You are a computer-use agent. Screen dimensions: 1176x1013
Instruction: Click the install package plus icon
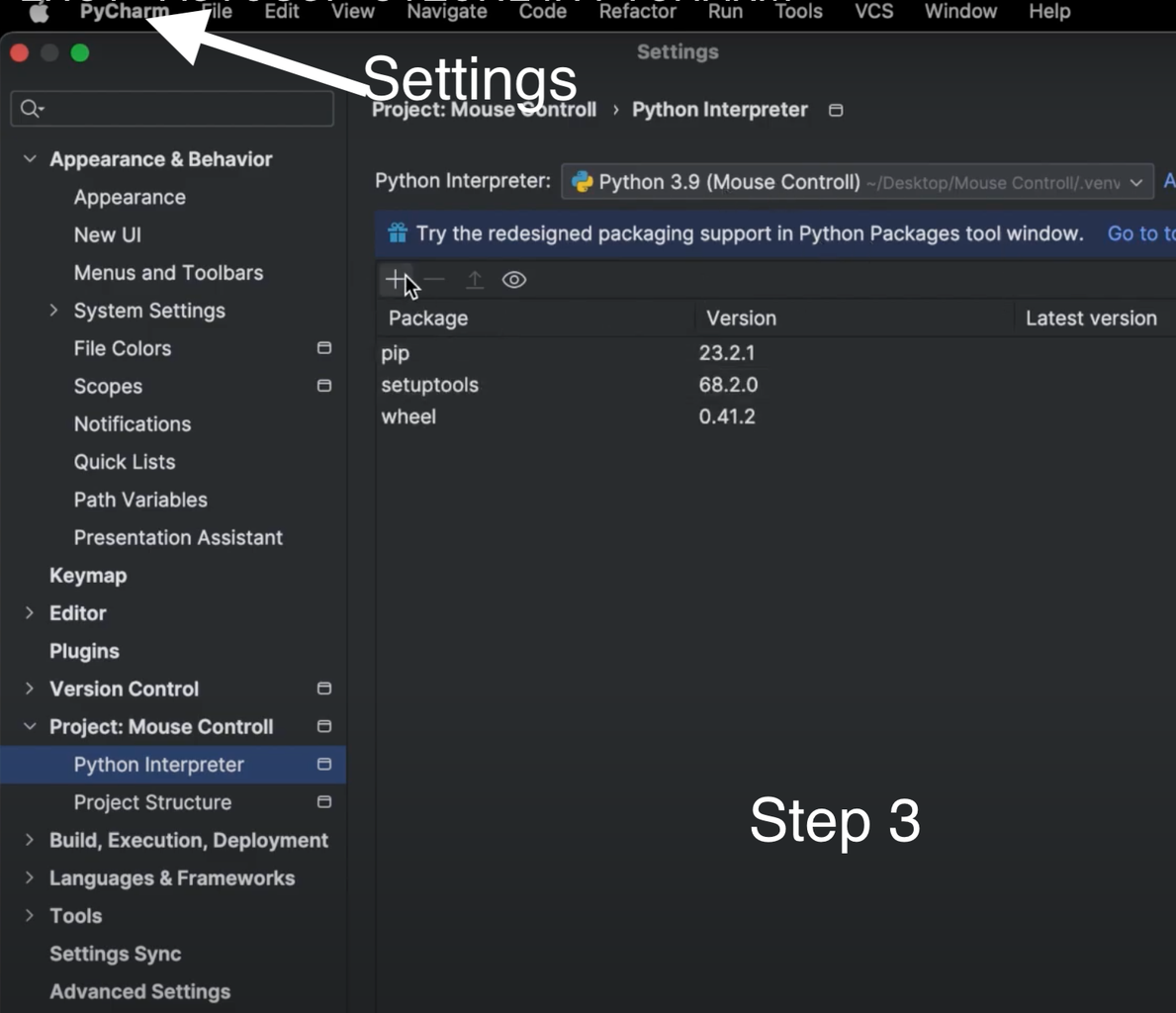(395, 280)
